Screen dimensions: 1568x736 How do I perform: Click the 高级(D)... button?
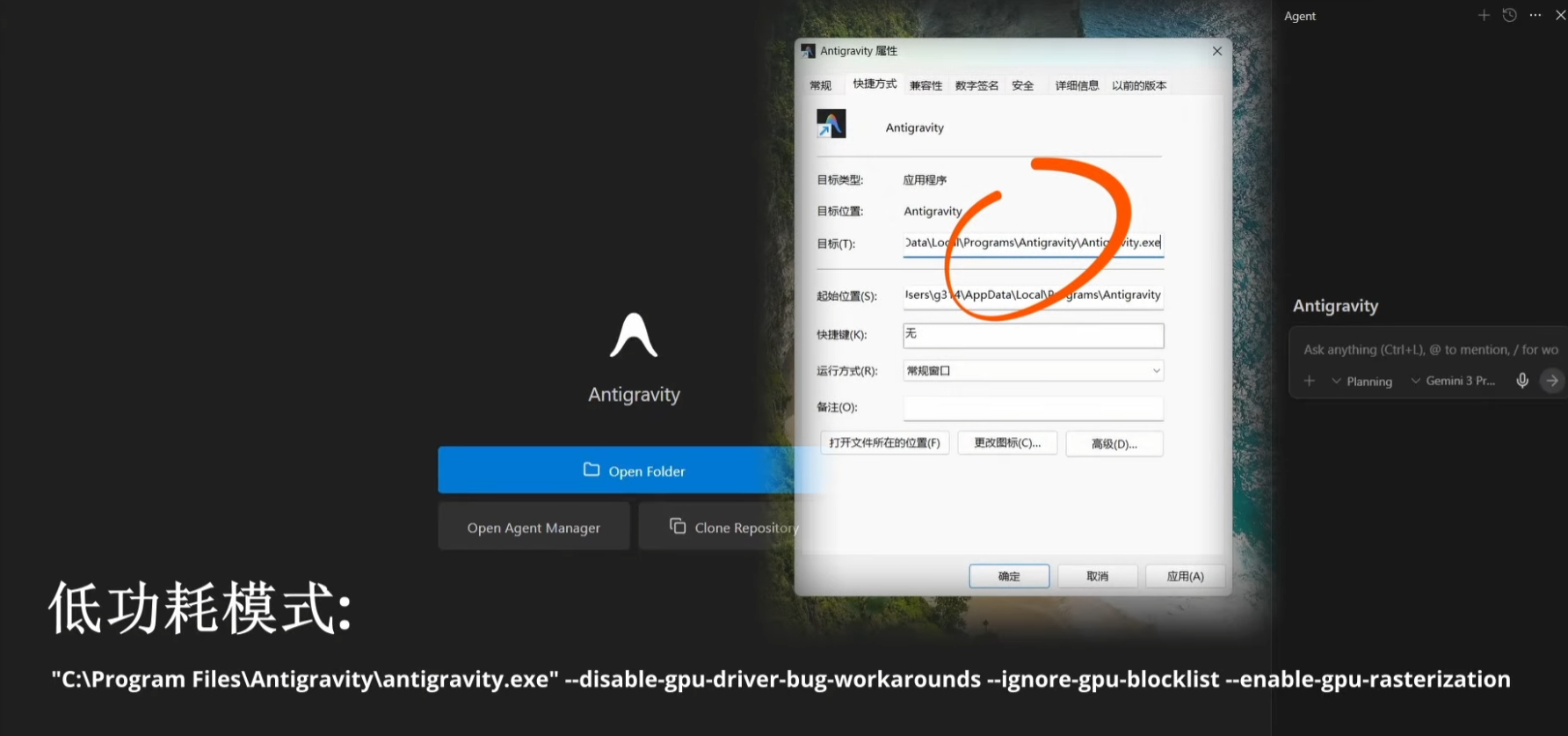pos(1114,444)
